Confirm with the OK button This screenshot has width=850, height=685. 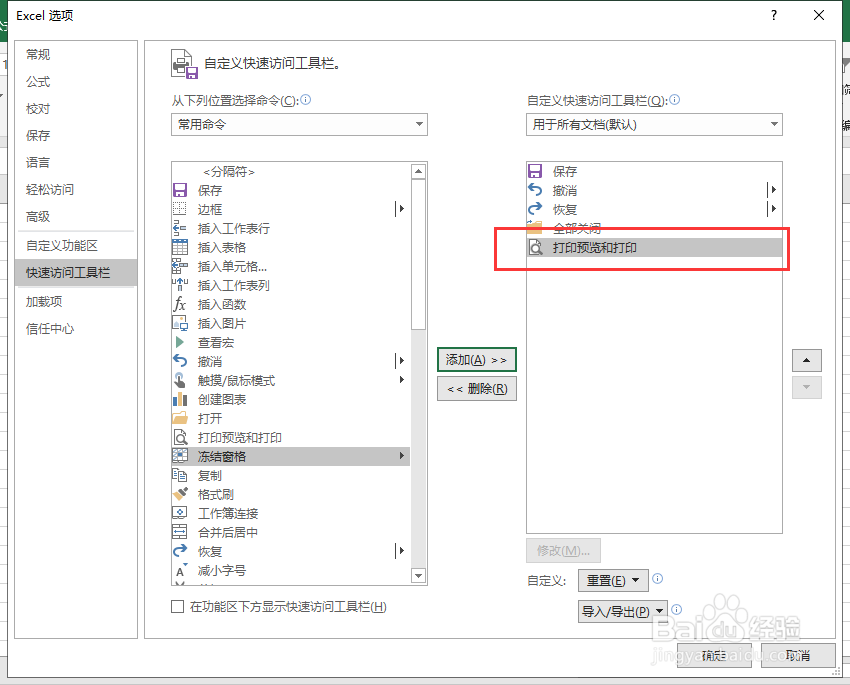(x=714, y=655)
